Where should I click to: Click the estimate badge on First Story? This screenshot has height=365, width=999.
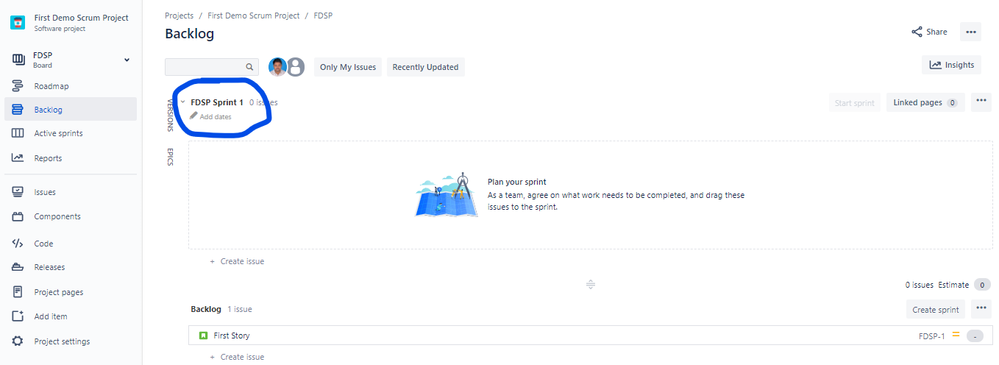[x=975, y=335]
